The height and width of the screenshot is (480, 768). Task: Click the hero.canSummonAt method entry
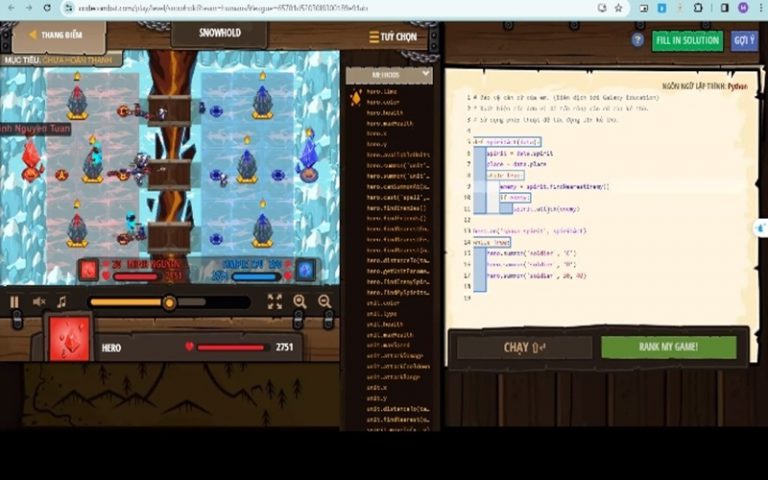pyautogui.click(x=398, y=187)
